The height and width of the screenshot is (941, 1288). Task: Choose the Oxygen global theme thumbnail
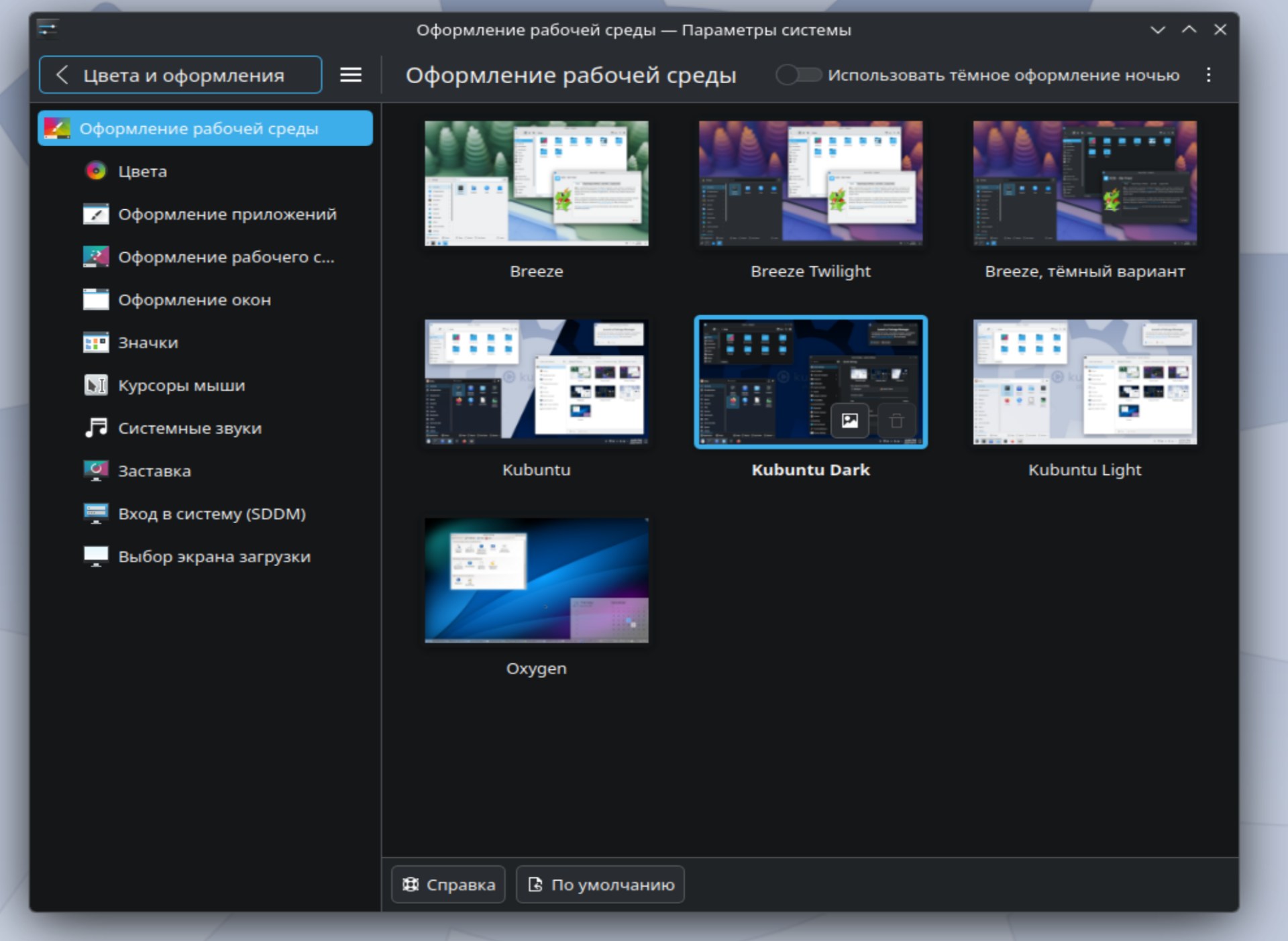pyautogui.click(x=536, y=580)
